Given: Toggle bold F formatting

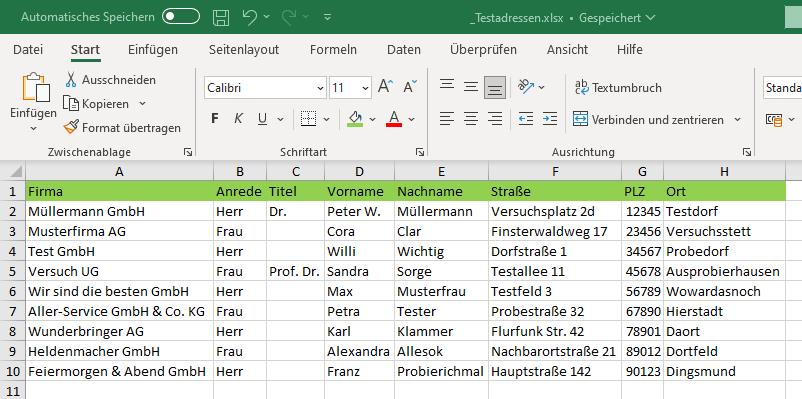Looking at the screenshot, I should pos(215,119).
